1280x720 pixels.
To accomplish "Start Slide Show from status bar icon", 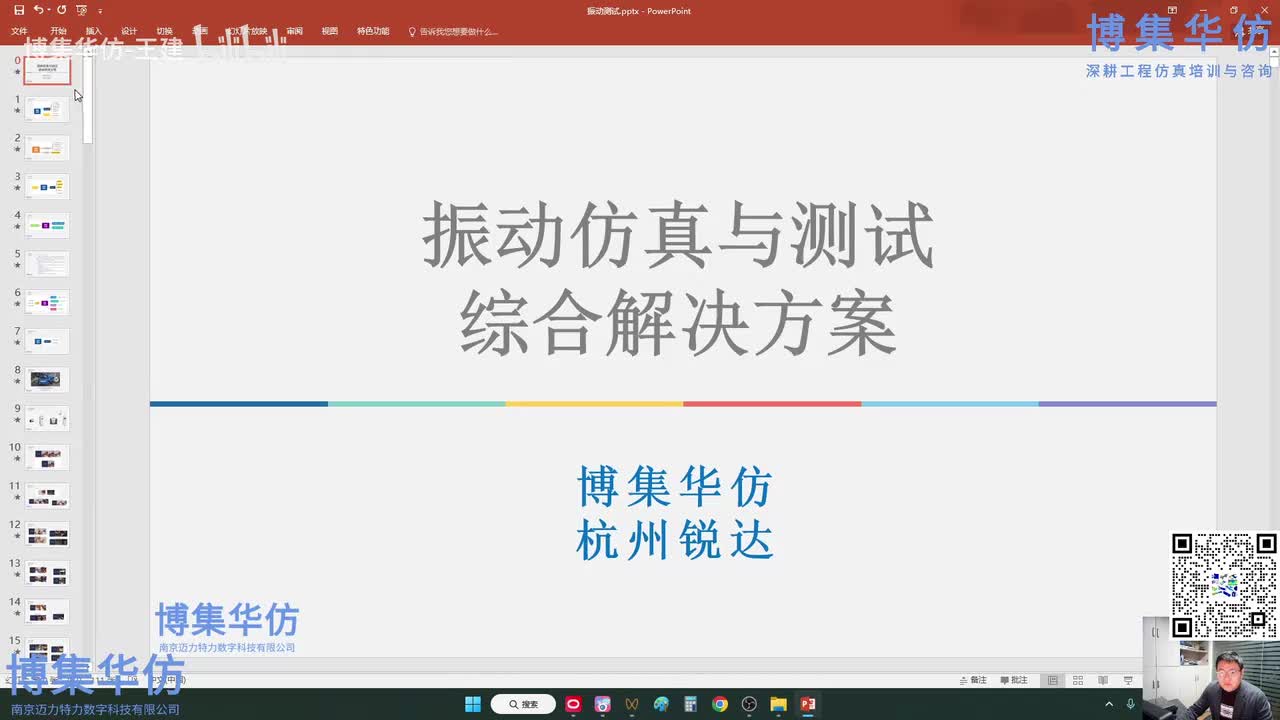I will 1128,680.
